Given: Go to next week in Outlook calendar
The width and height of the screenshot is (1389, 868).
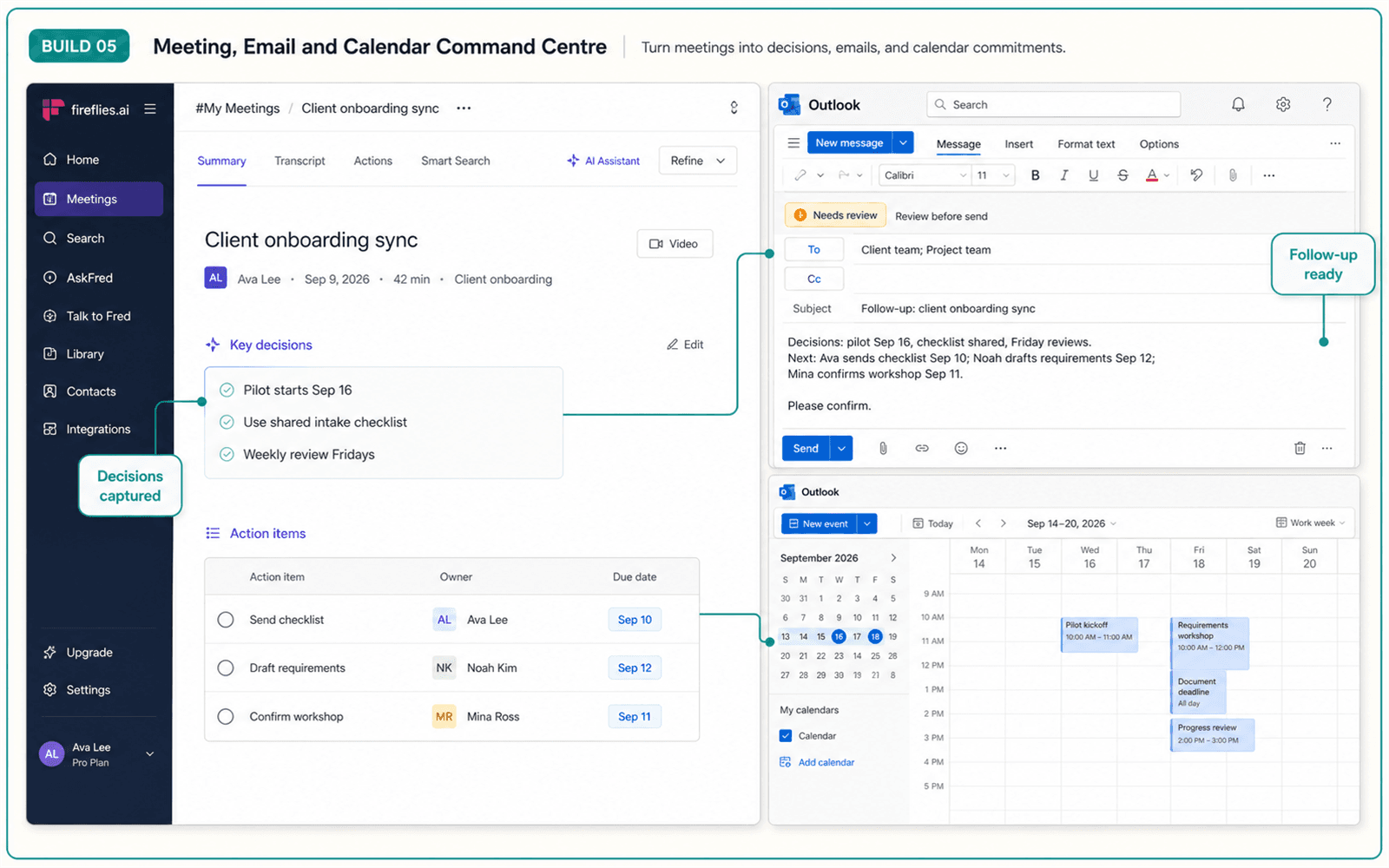Looking at the screenshot, I should (1004, 523).
